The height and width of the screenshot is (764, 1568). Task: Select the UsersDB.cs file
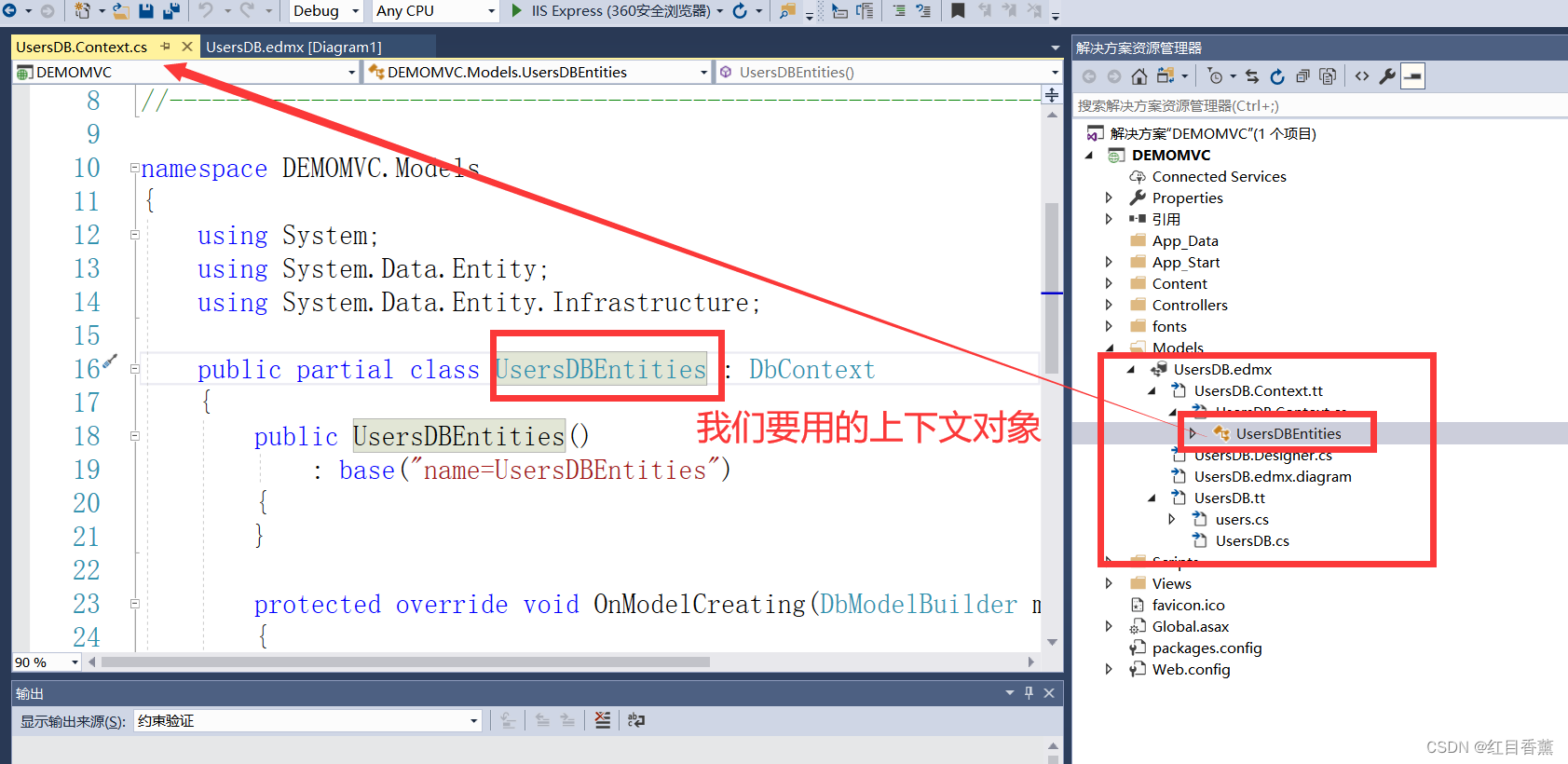click(1252, 540)
